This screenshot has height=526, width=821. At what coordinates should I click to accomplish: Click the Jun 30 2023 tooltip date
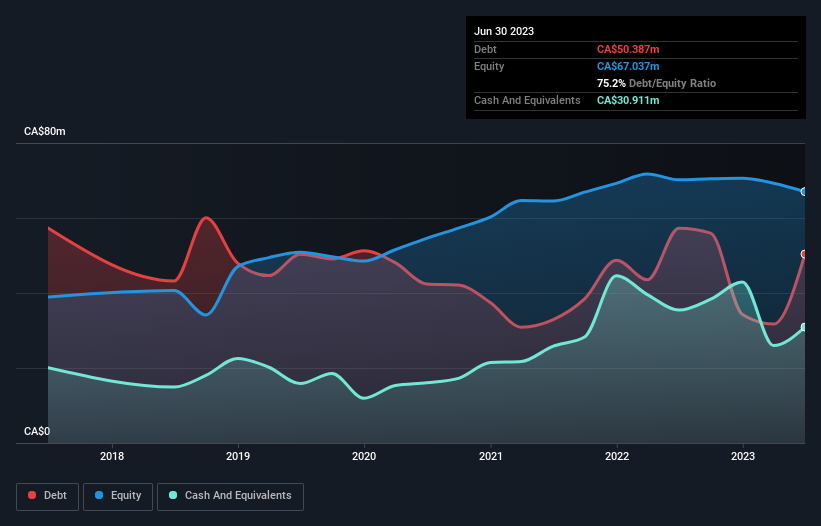tap(504, 31)
